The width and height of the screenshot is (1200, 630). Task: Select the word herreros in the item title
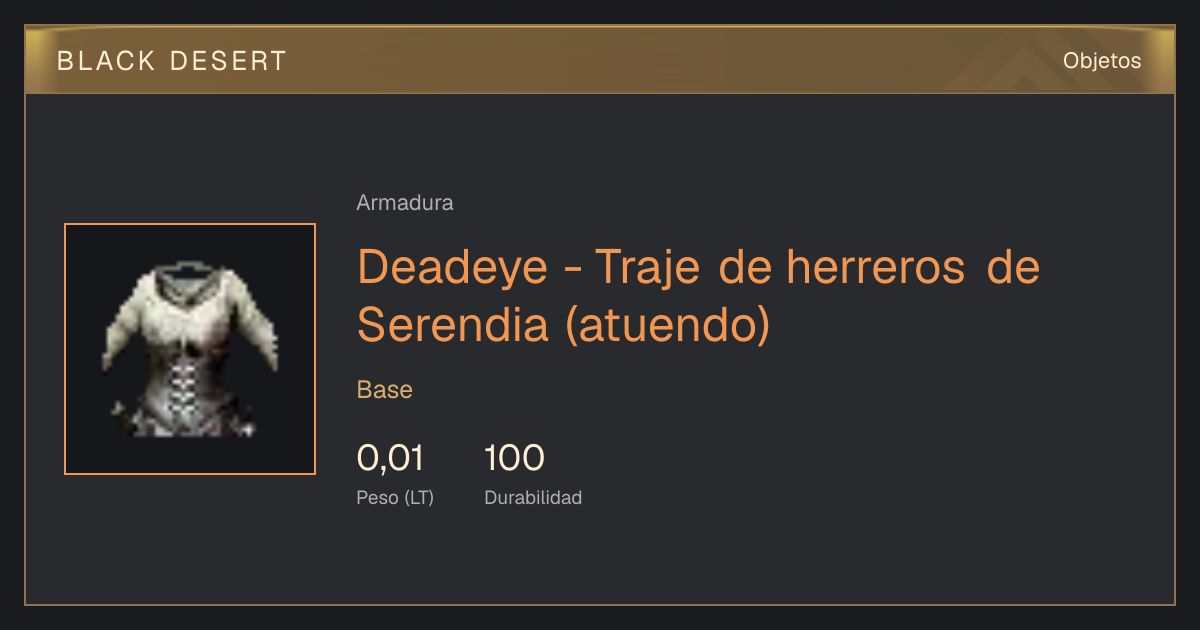click(876, 268)
